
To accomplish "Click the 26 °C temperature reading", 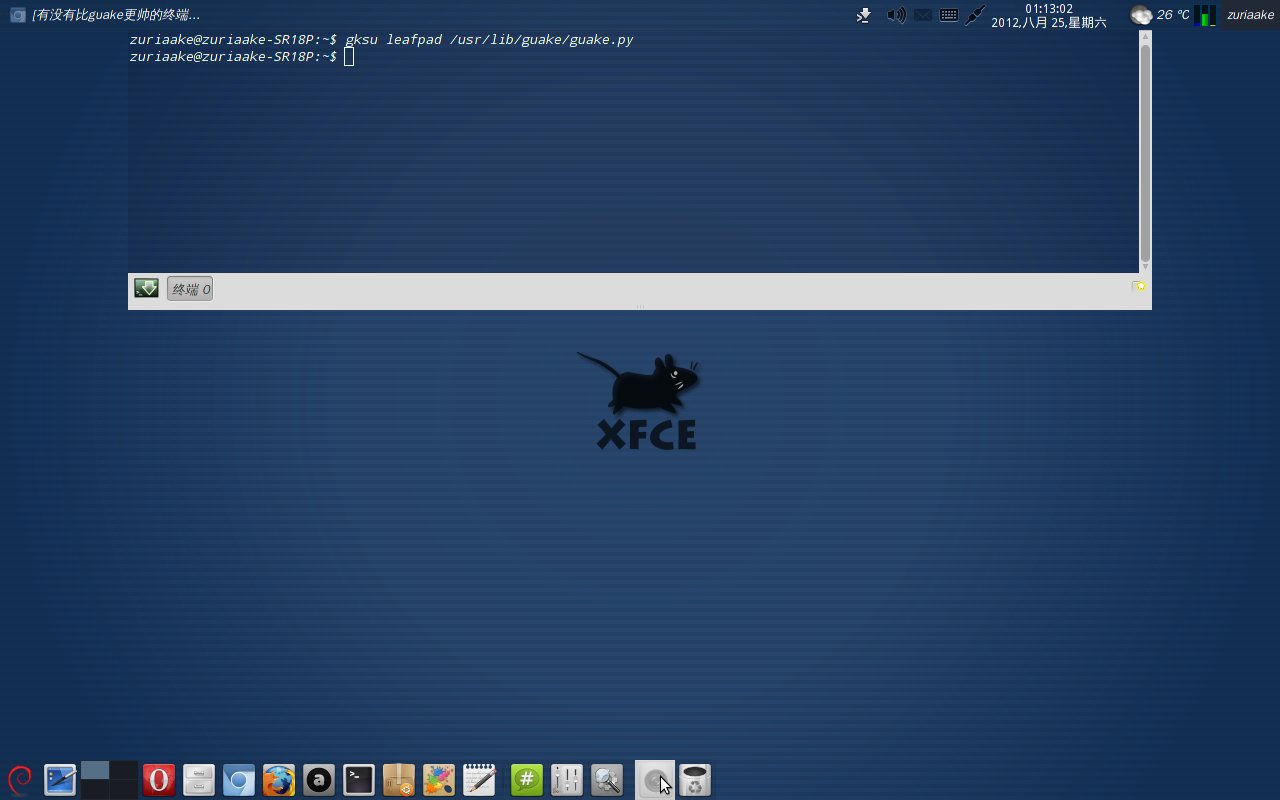I will click(x=1173, y=15).
